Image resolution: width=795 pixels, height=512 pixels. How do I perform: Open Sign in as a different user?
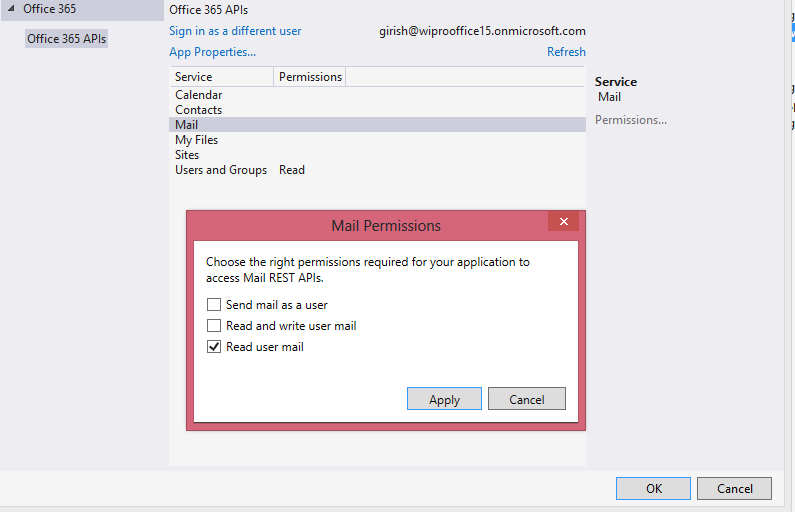[x=235, y=31]
